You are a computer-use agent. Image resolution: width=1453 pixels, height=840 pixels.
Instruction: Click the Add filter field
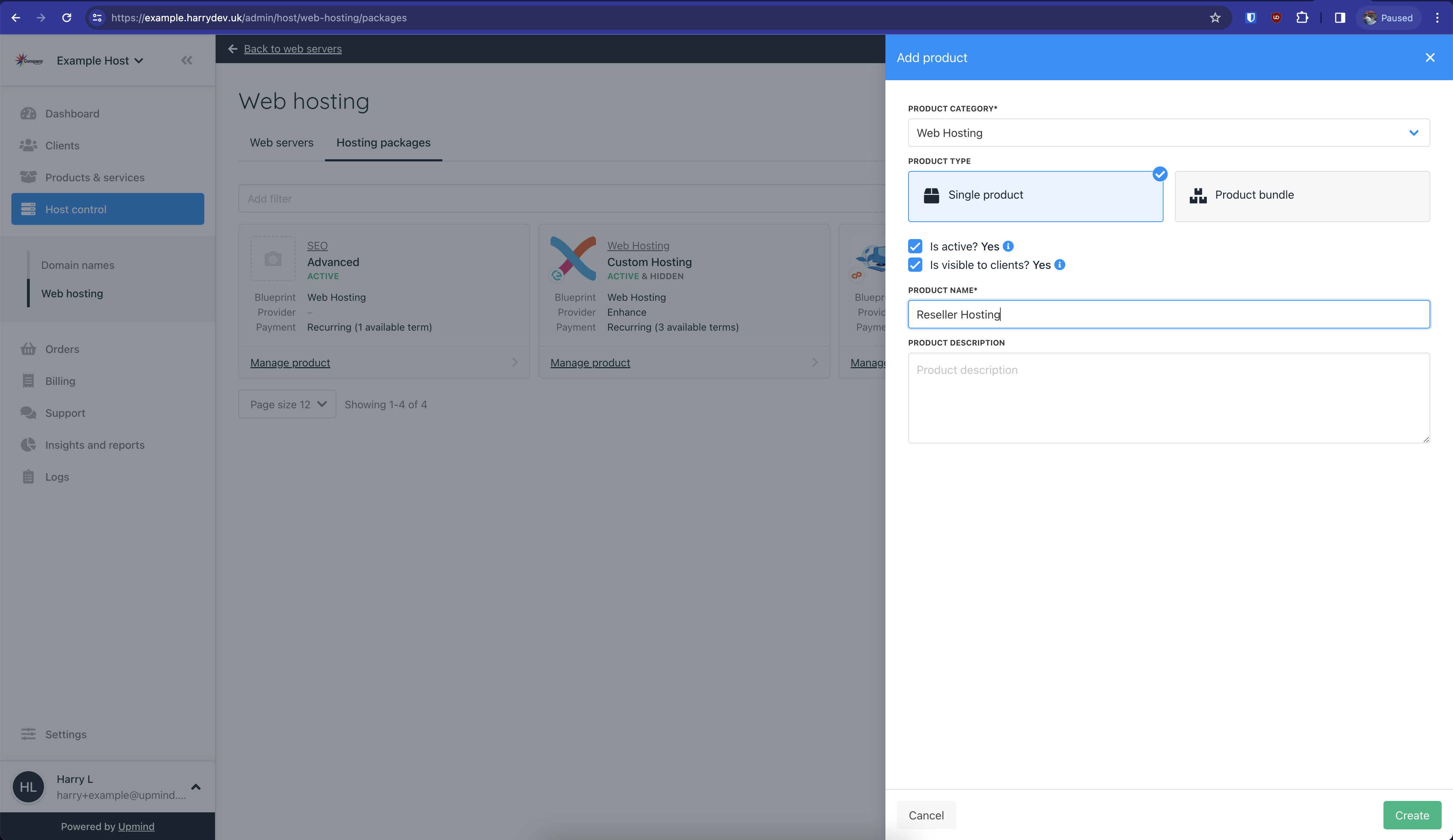click(562, 198)
